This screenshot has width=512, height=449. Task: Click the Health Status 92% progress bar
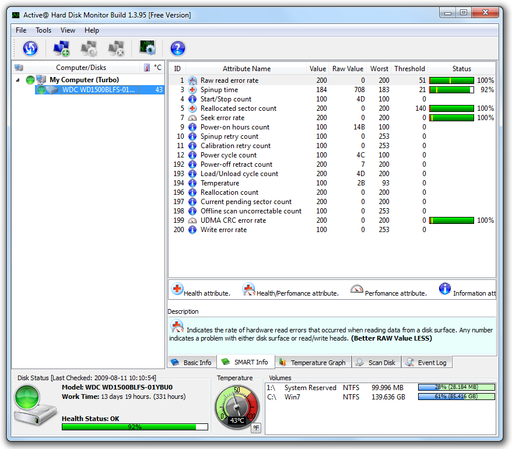(135, 427)
